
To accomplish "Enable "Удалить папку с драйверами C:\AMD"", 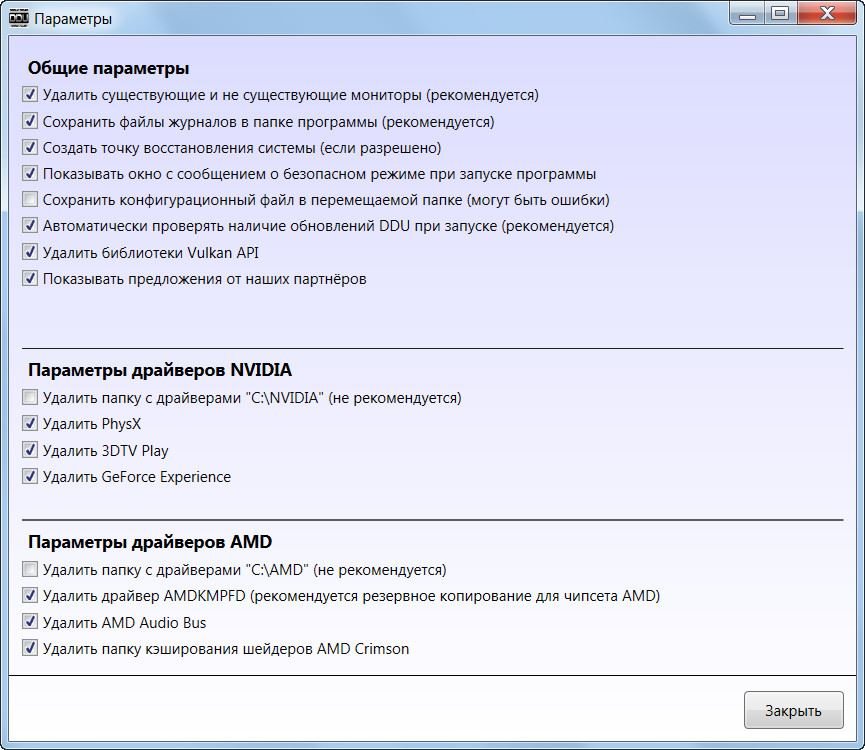I will click(30, 569).
